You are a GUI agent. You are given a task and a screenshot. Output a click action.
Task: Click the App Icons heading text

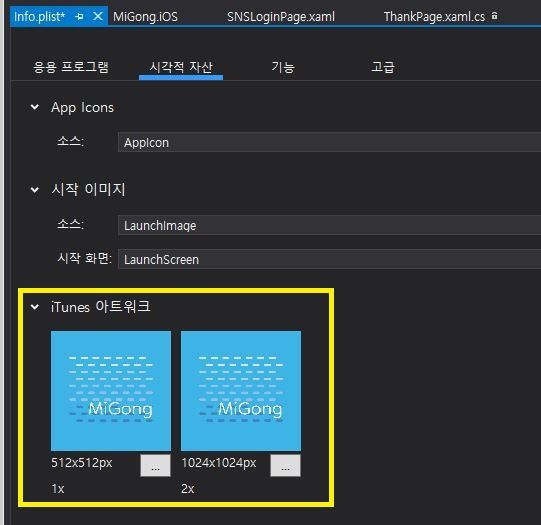(x=82, y=107)
